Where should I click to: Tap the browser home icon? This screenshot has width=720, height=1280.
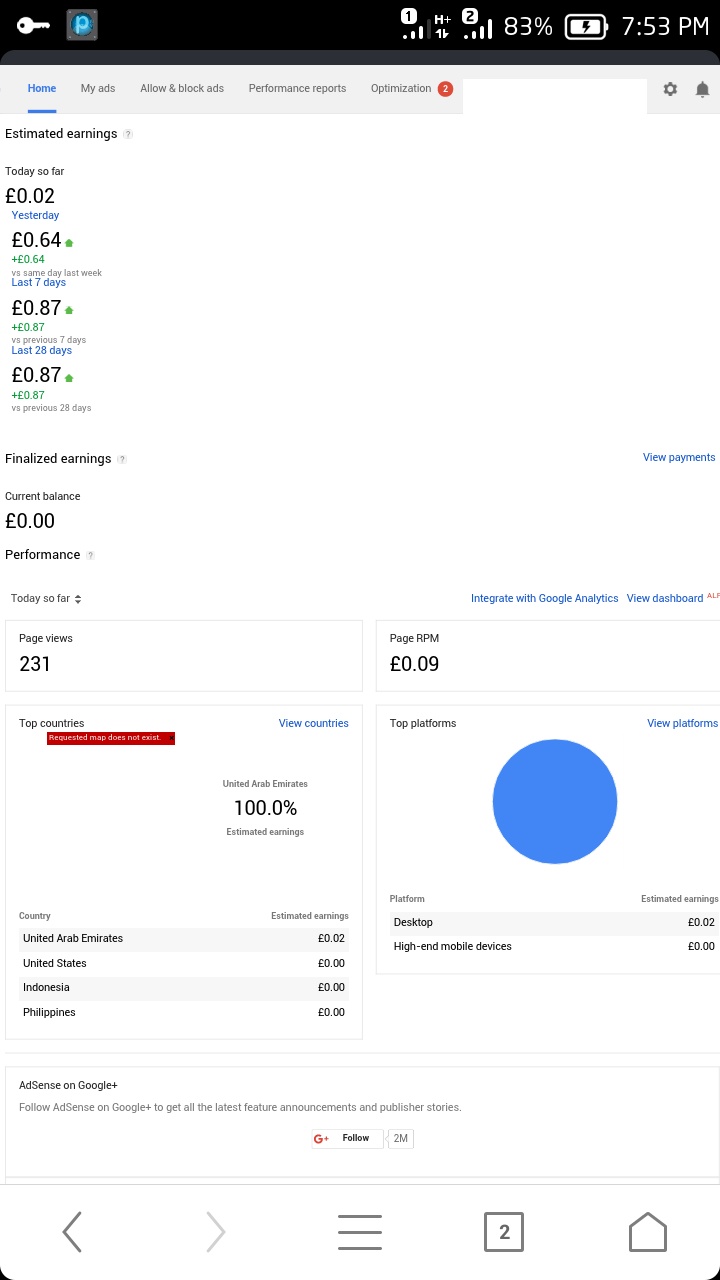pos(647,1232)
